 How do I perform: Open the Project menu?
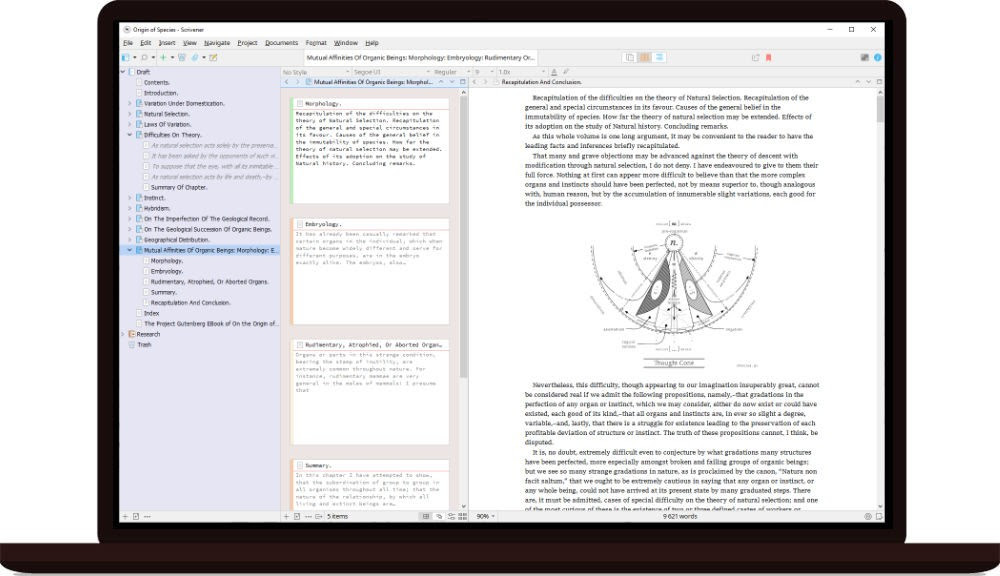tap(247, 43)
